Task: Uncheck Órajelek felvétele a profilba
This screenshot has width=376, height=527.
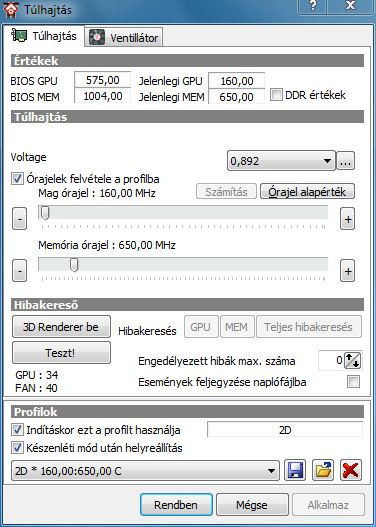Action: (17, 179)
